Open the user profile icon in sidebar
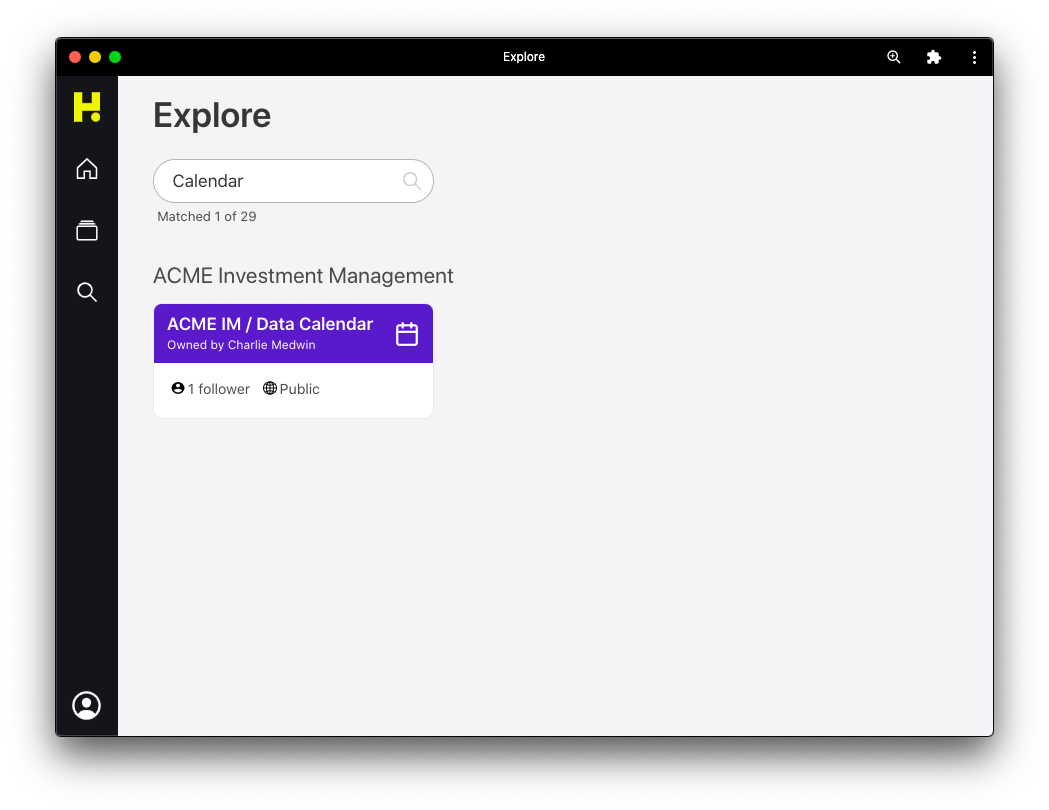The width and height of the screenshot is (1049, 810). coord(86,706)
